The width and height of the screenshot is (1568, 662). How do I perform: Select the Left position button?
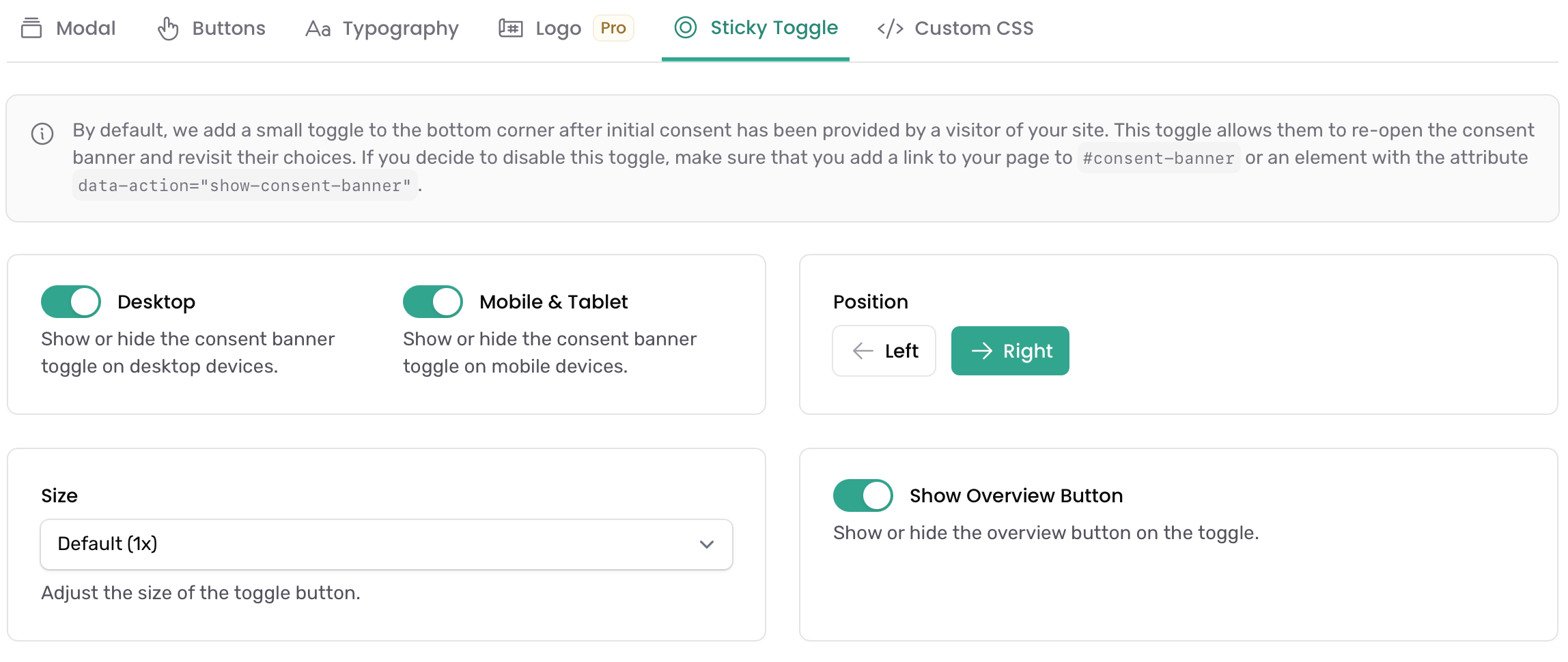884,351
